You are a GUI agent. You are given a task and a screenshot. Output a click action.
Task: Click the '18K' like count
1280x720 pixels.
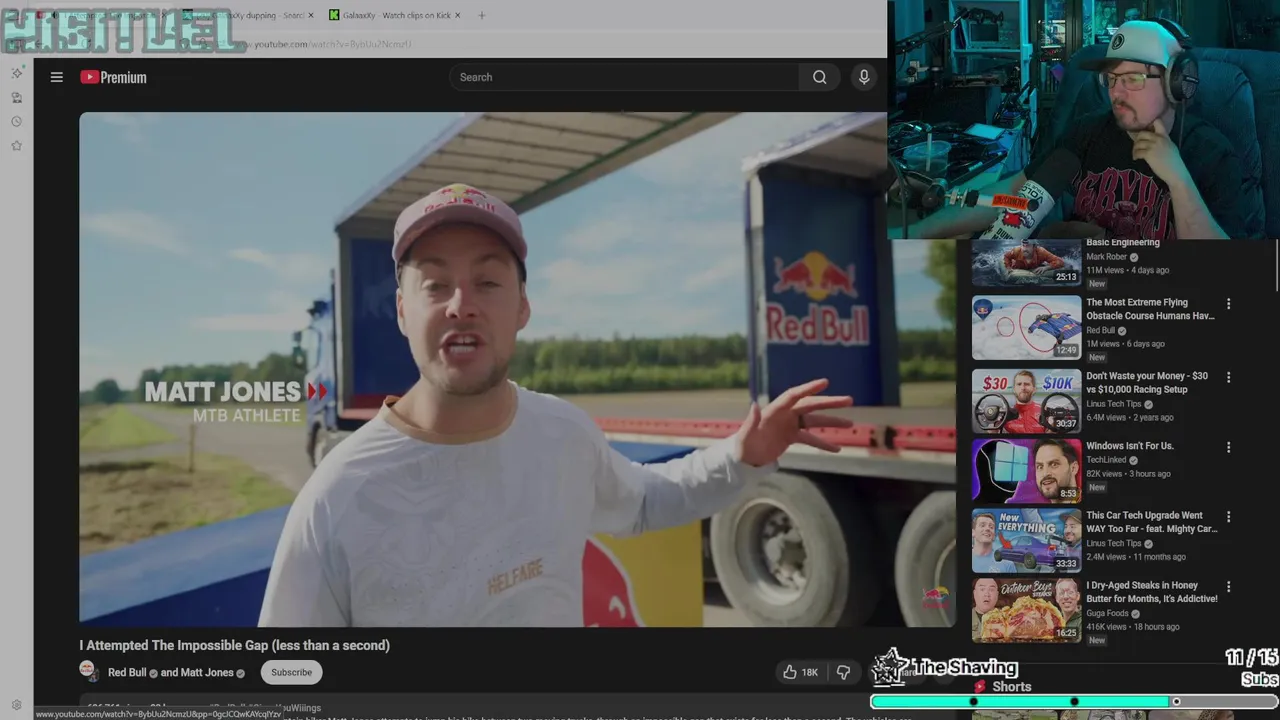(x=810, y=672)
